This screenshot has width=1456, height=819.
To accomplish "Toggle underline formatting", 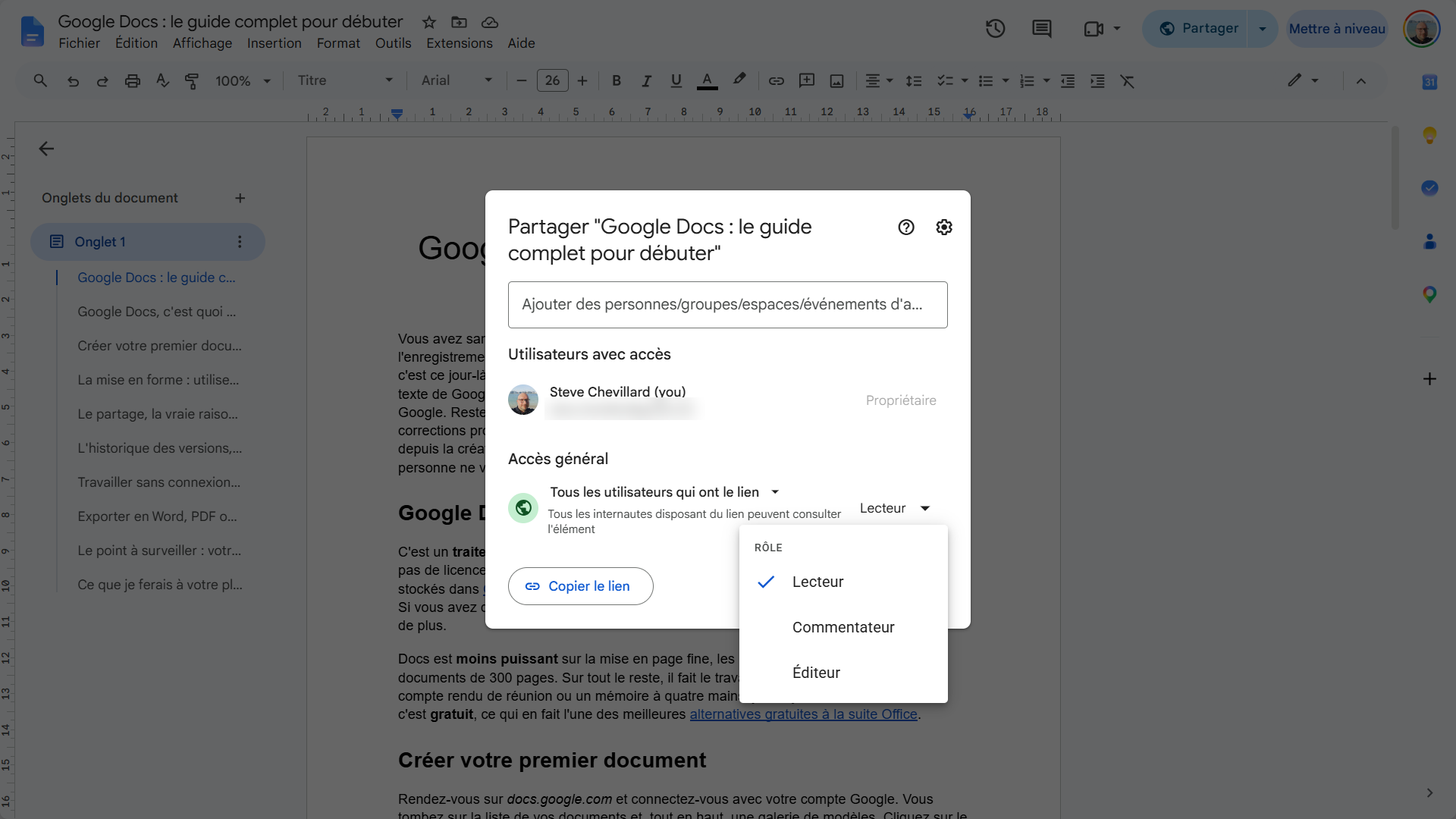I will (676, 80).
